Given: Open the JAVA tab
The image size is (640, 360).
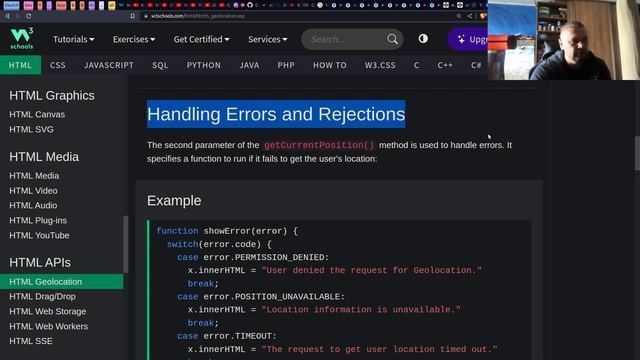Looking at the screenshot, I should click(x=249, y=65).
